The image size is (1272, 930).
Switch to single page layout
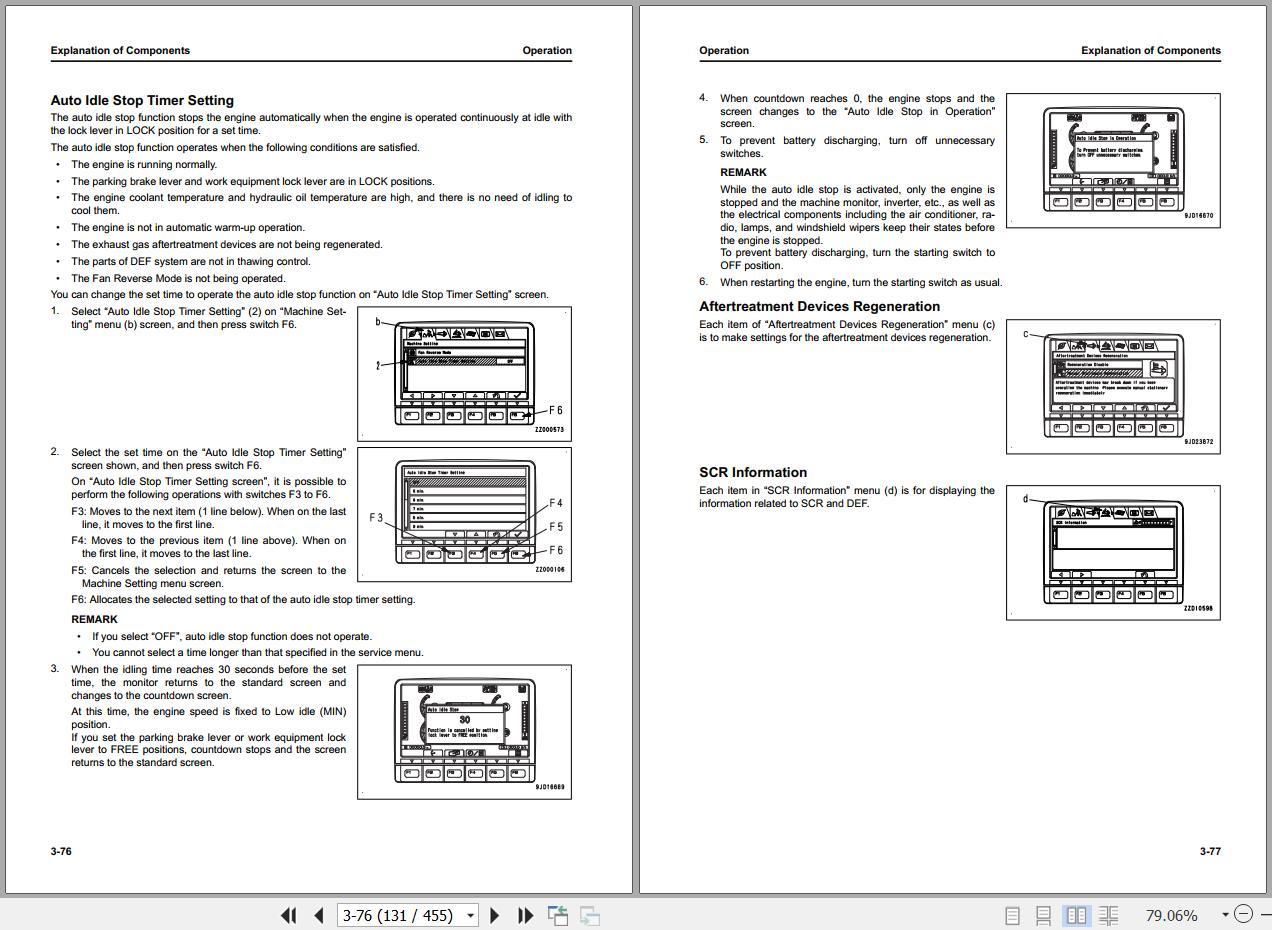pyautogui.click(x=1012, y=915)
